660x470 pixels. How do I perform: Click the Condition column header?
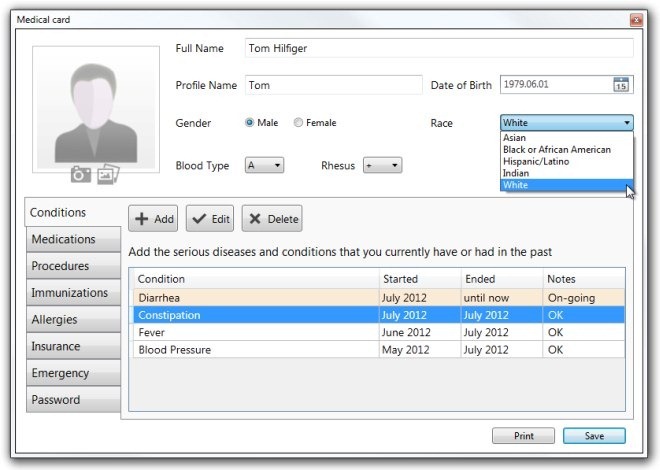pos(256,279)
